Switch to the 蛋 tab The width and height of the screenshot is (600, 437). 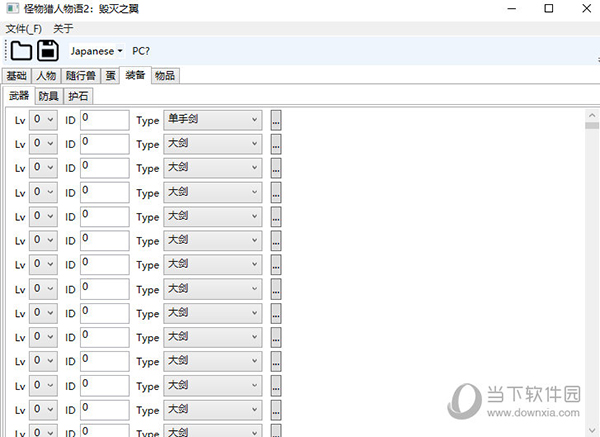[x=111, y=76]
